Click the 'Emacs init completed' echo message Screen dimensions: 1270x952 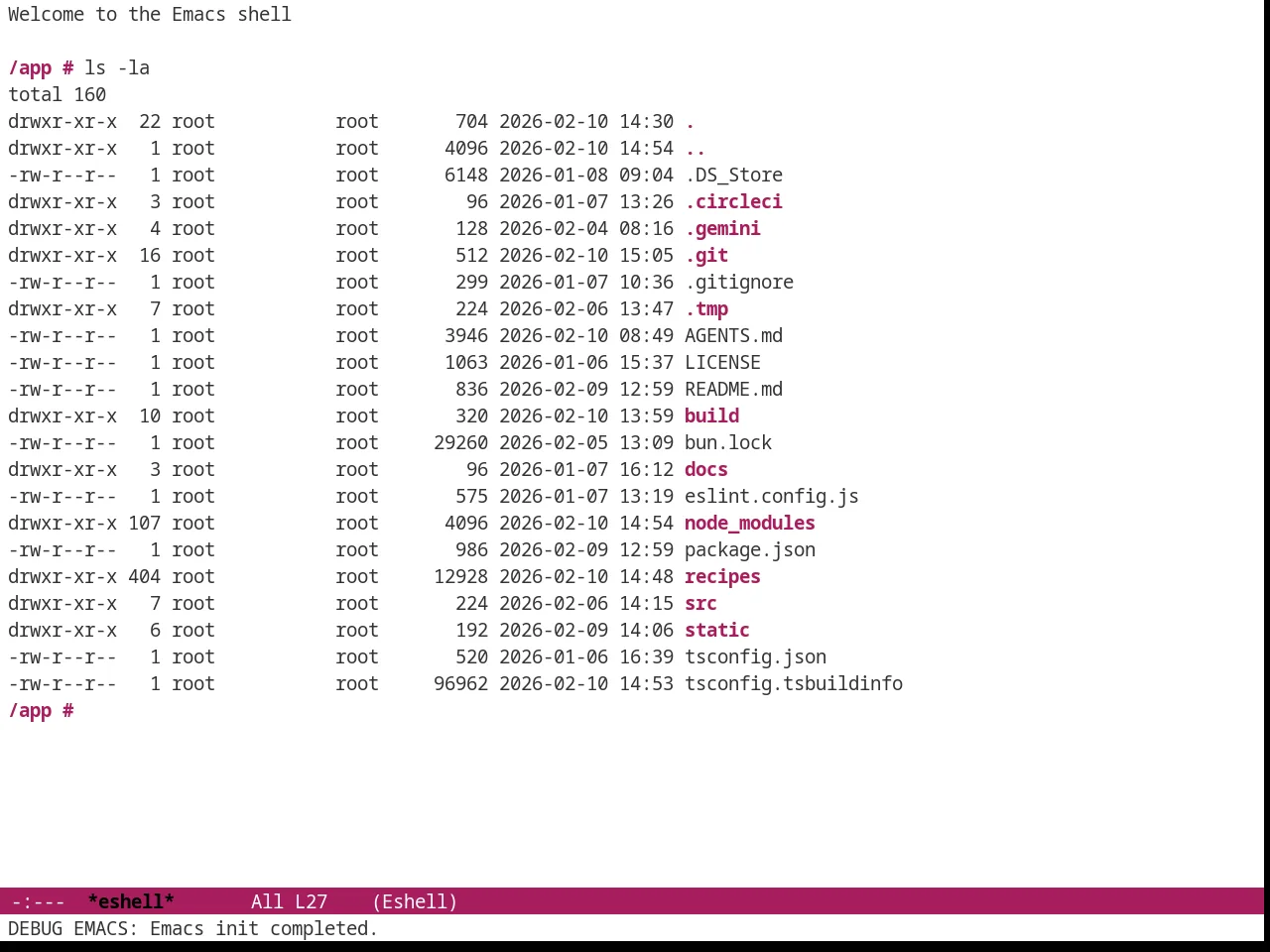263,928
